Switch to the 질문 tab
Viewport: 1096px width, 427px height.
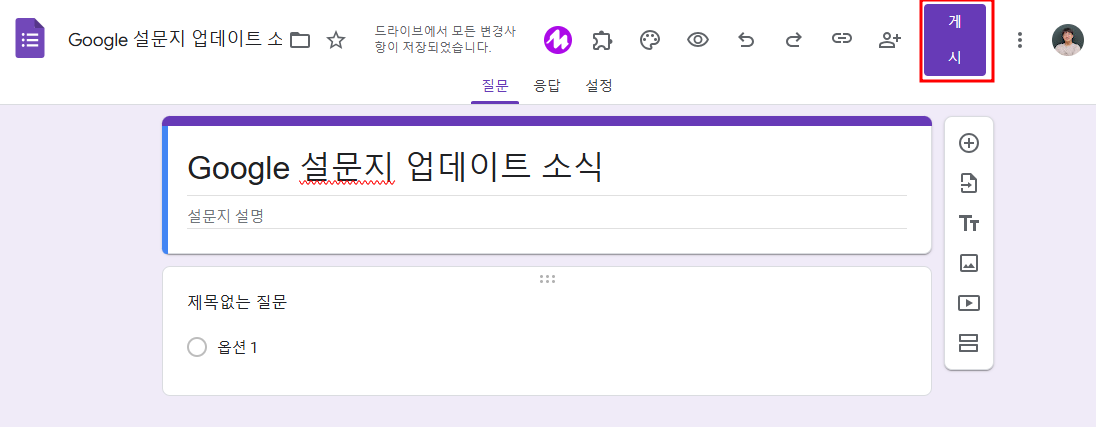point(495,87)
